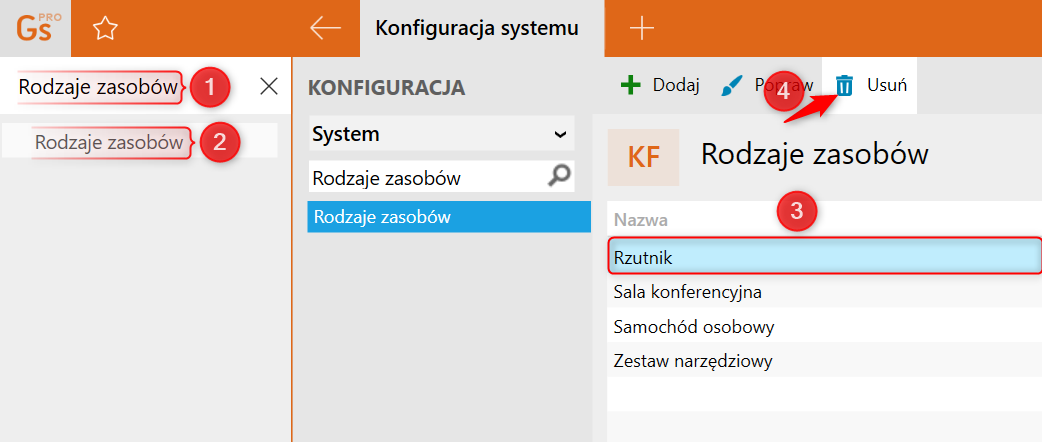Expand the System dropdown
Image resolution: width=1042 pixels, height=442 pixels.
click(560, 134)
